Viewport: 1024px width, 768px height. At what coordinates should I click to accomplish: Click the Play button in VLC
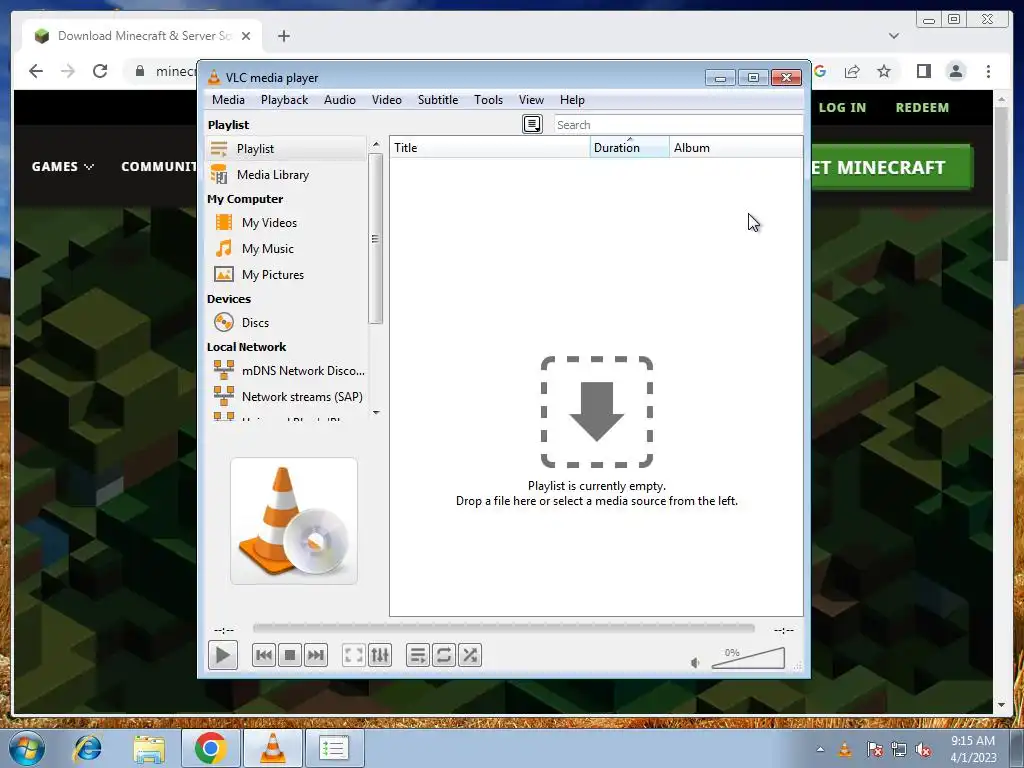pos(222,655)
